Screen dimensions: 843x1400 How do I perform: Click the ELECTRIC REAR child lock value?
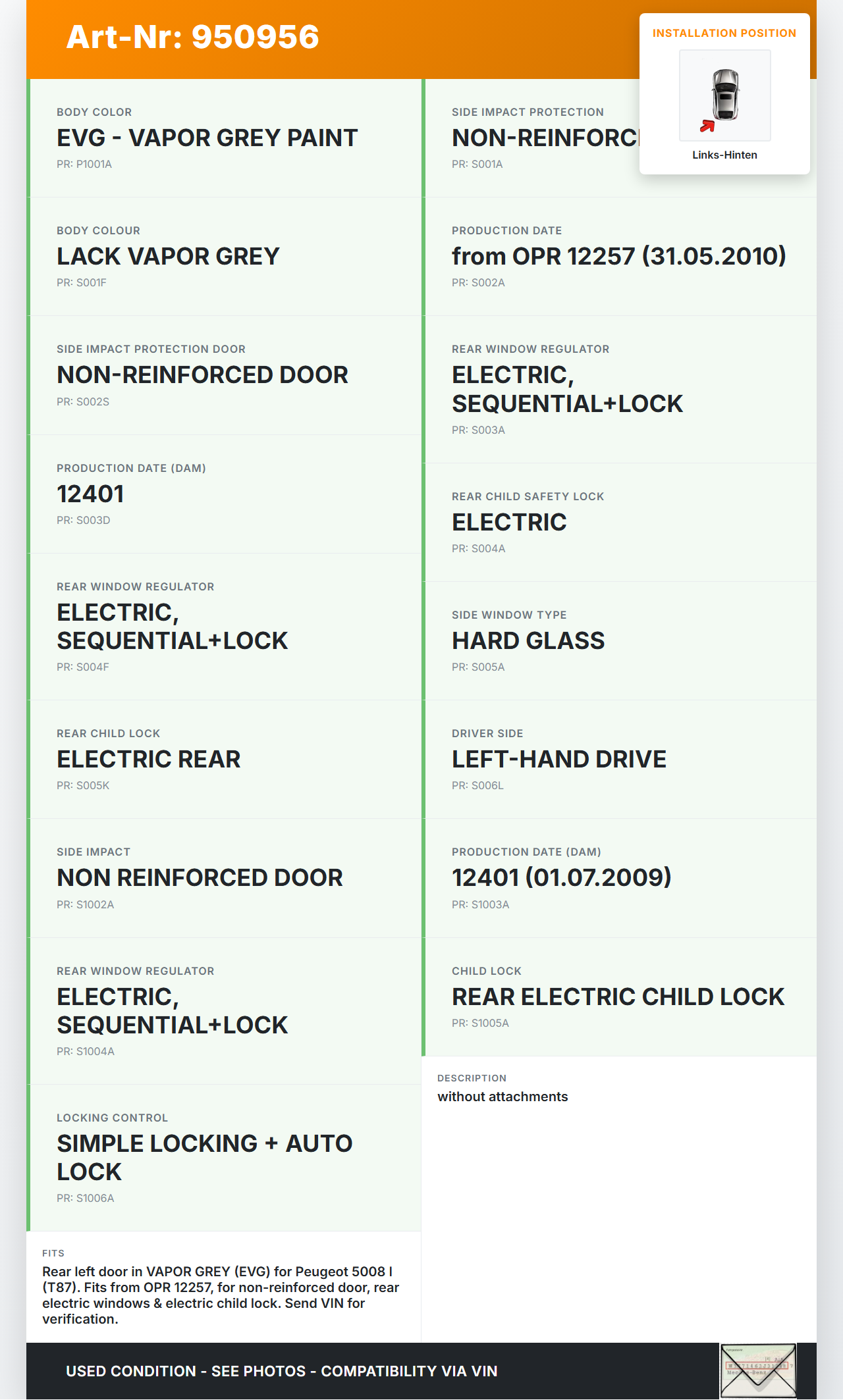click(149, 760)
